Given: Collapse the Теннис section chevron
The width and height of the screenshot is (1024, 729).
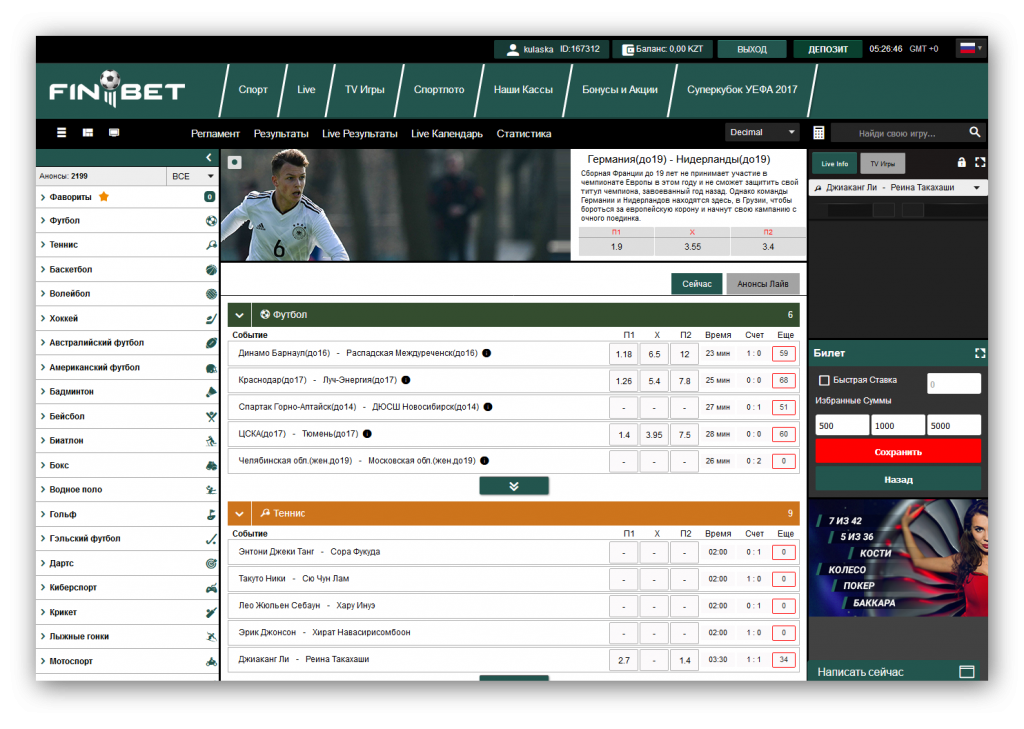Looking at the screenshot, I should (x=239, y=513).
